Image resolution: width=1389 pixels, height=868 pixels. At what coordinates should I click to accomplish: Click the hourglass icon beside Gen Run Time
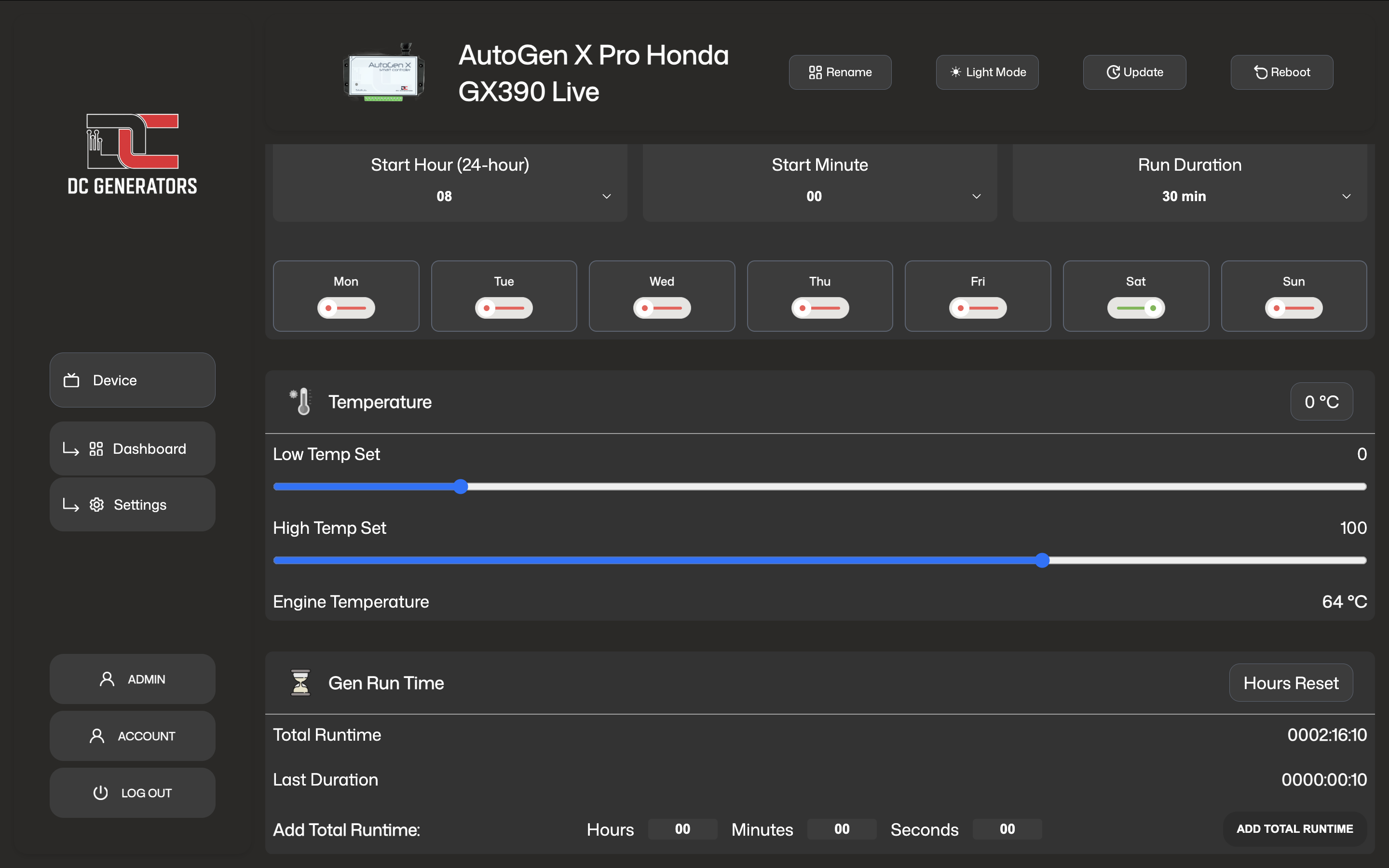coord(300,682)
